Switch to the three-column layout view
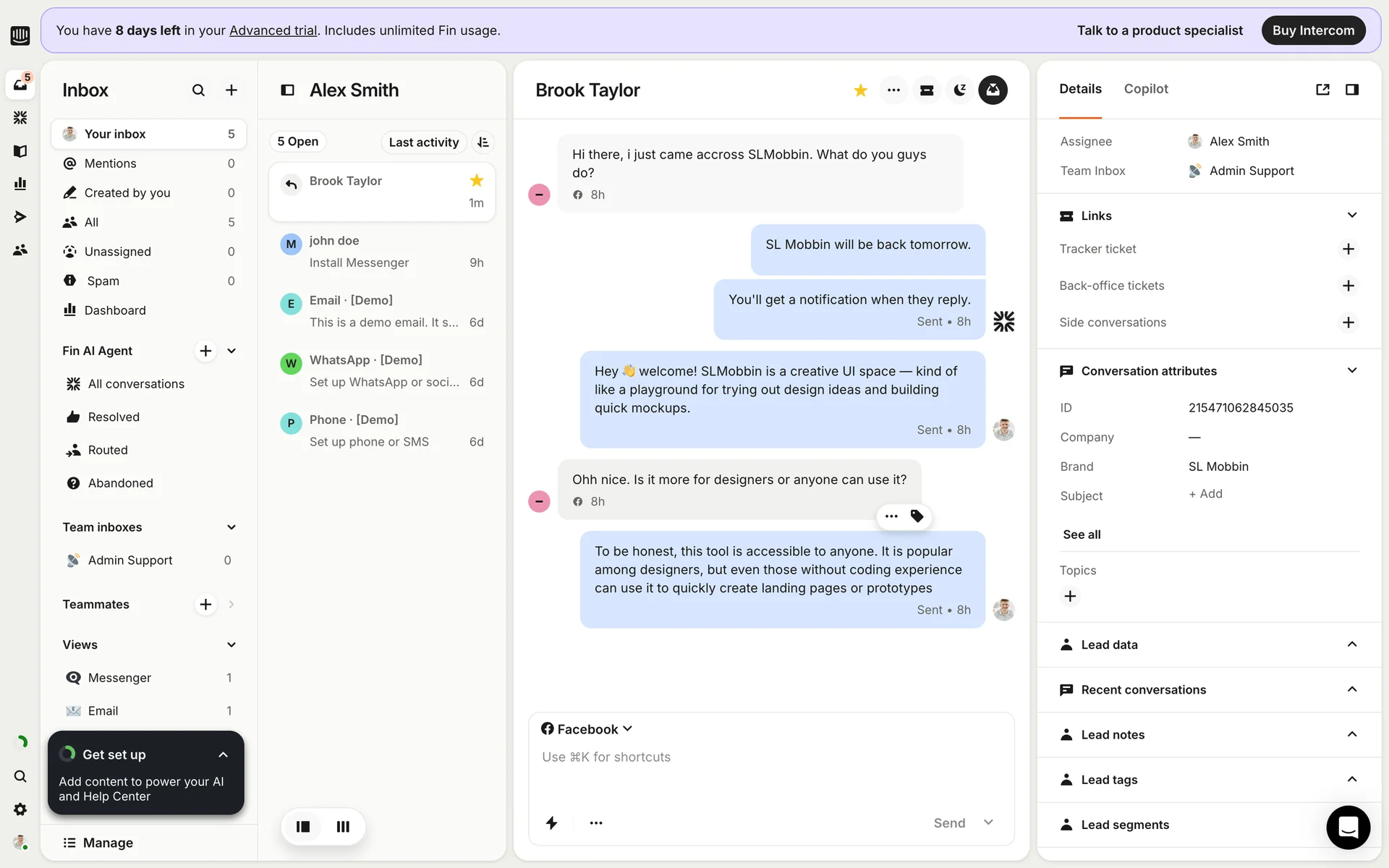This screenshot has height=868, width=1389. pyautogui.click(x=343, y=827)
